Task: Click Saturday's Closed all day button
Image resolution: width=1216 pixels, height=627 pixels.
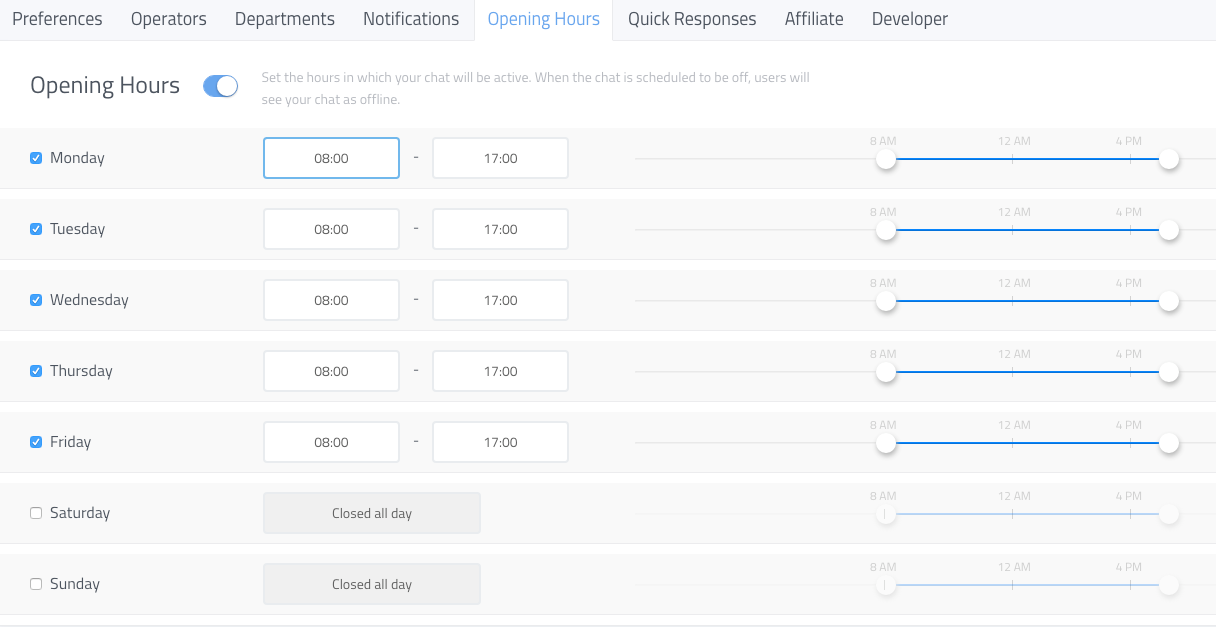Action: [x=372, y=513]
